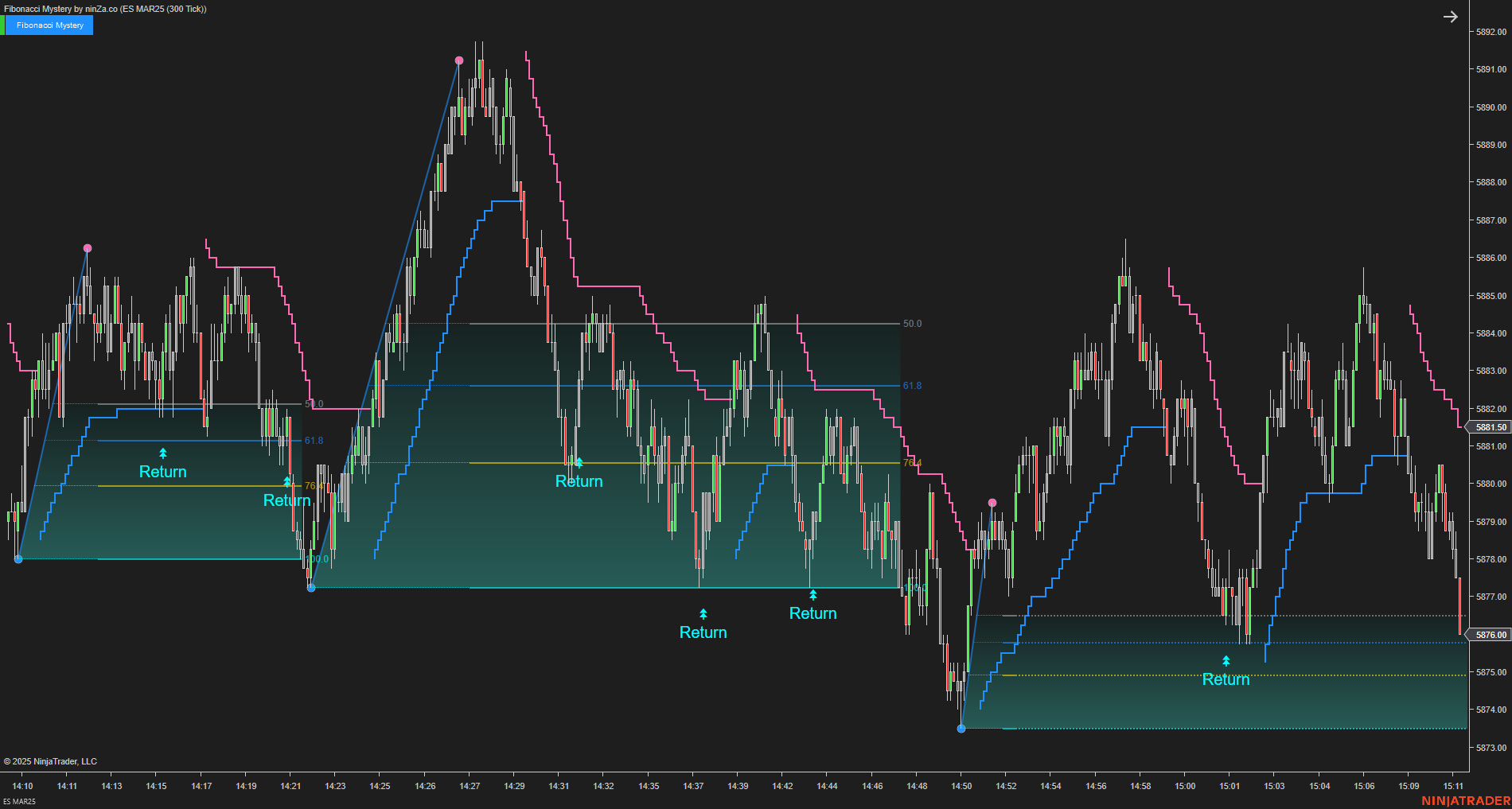The image size is (1512, 809).
Task: Select the pink anchor dot near 14:50
Action: (x=992, y=501)
